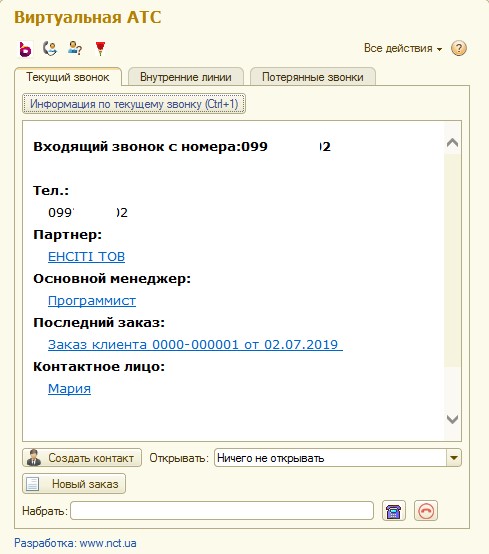This screenshot has height=554, width=489.
Task: Click the red hang up call icon
Action: pos(426,511)
